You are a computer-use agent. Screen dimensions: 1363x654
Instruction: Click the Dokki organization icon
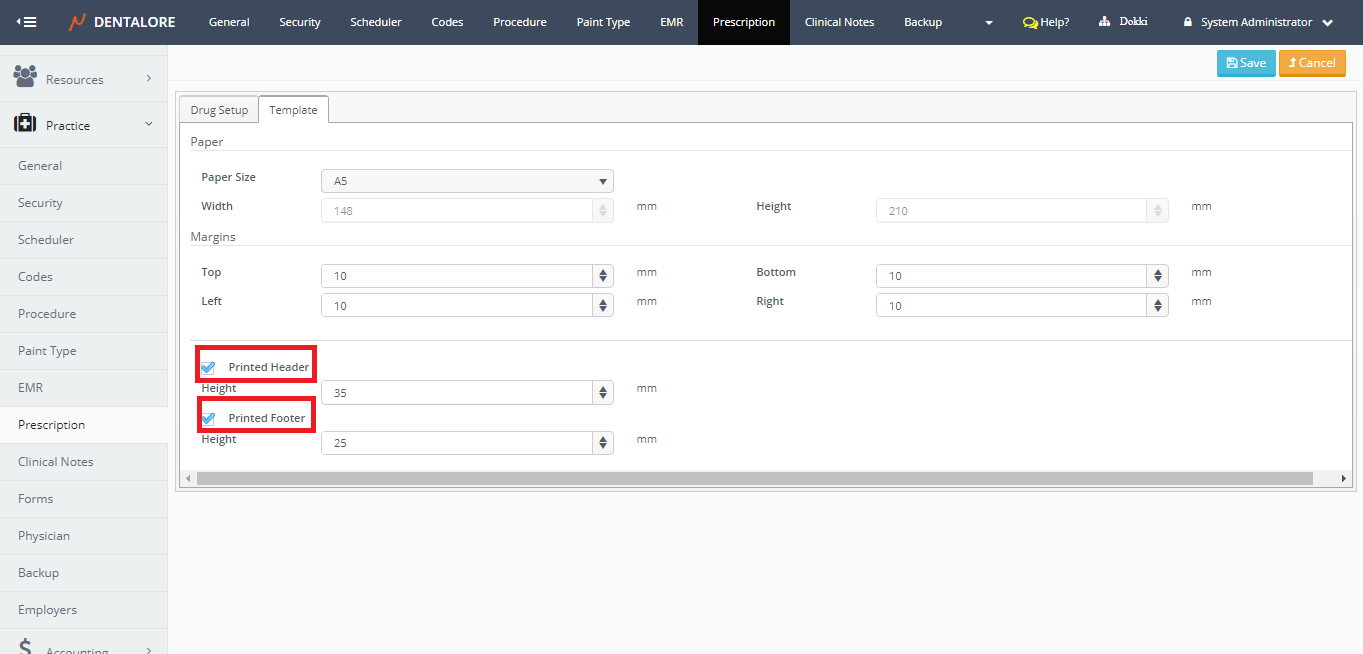(x=1104, y=22)
